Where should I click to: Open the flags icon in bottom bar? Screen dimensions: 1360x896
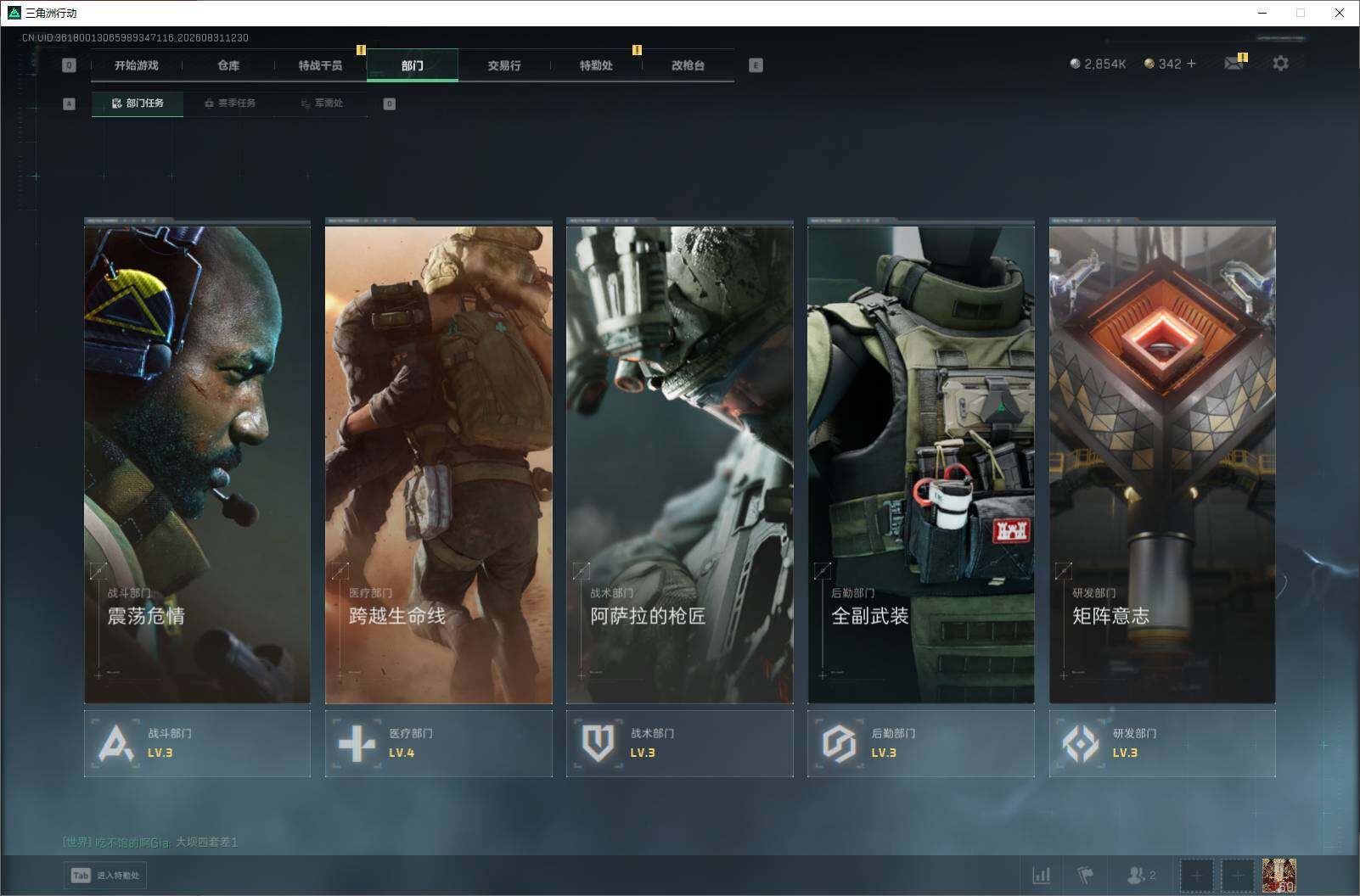point(1085,875)
